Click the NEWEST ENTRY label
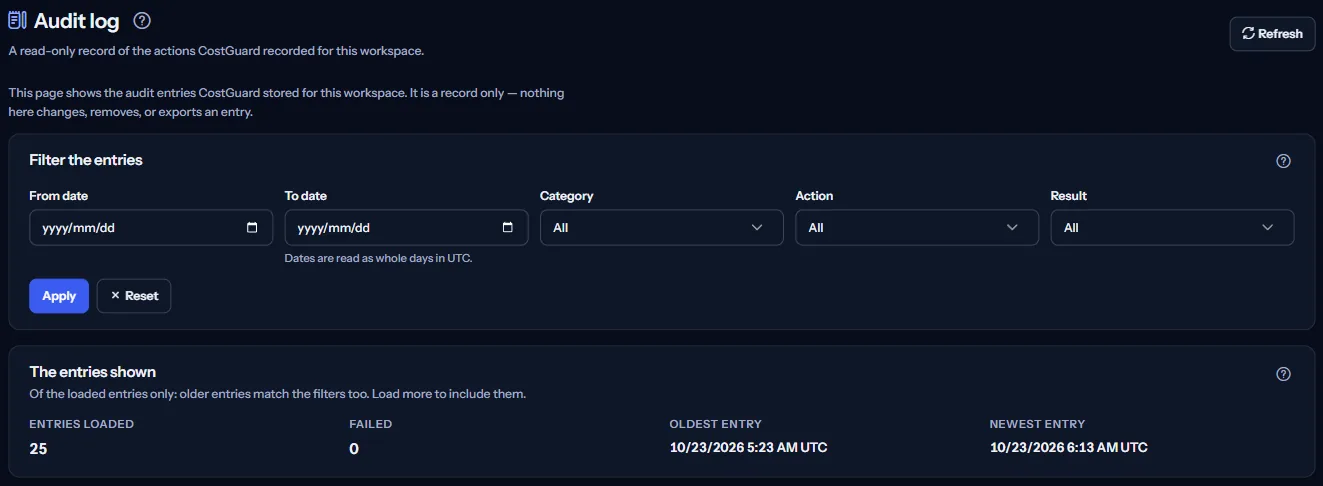This screenshot has width=1323, height=486. click(x=1037, y=424)
